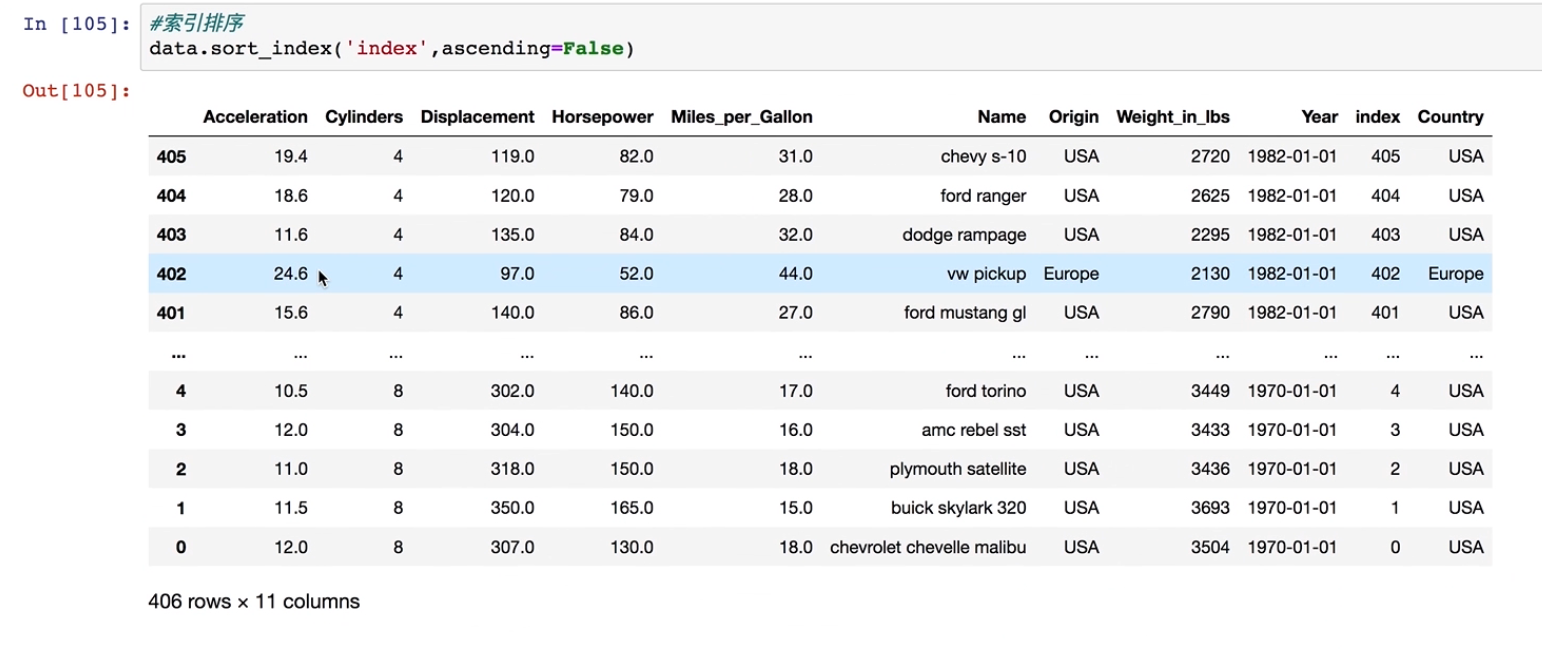The width and height of the screenshot is (1542, 650).
Task: Click the Horsepower column header
Action: click(602, 117)
